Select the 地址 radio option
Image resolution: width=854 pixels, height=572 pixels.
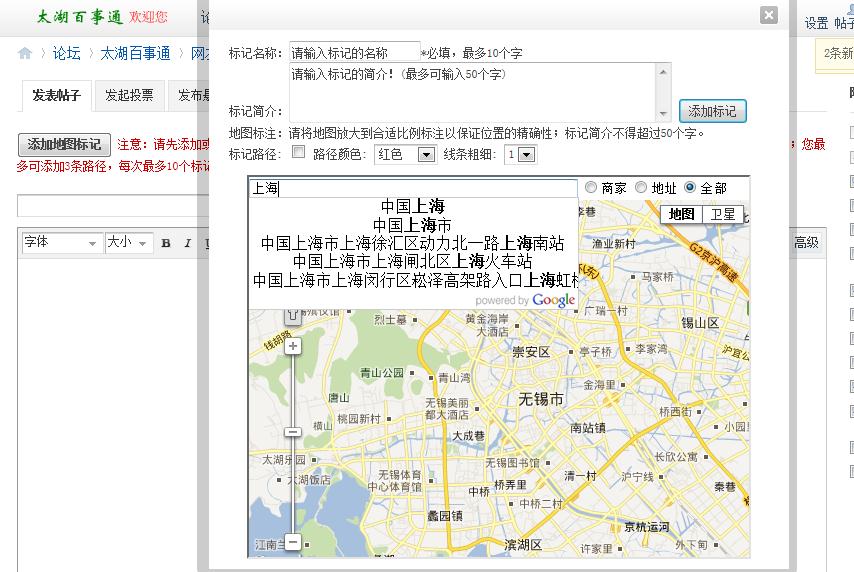click(x=641, y=187)
